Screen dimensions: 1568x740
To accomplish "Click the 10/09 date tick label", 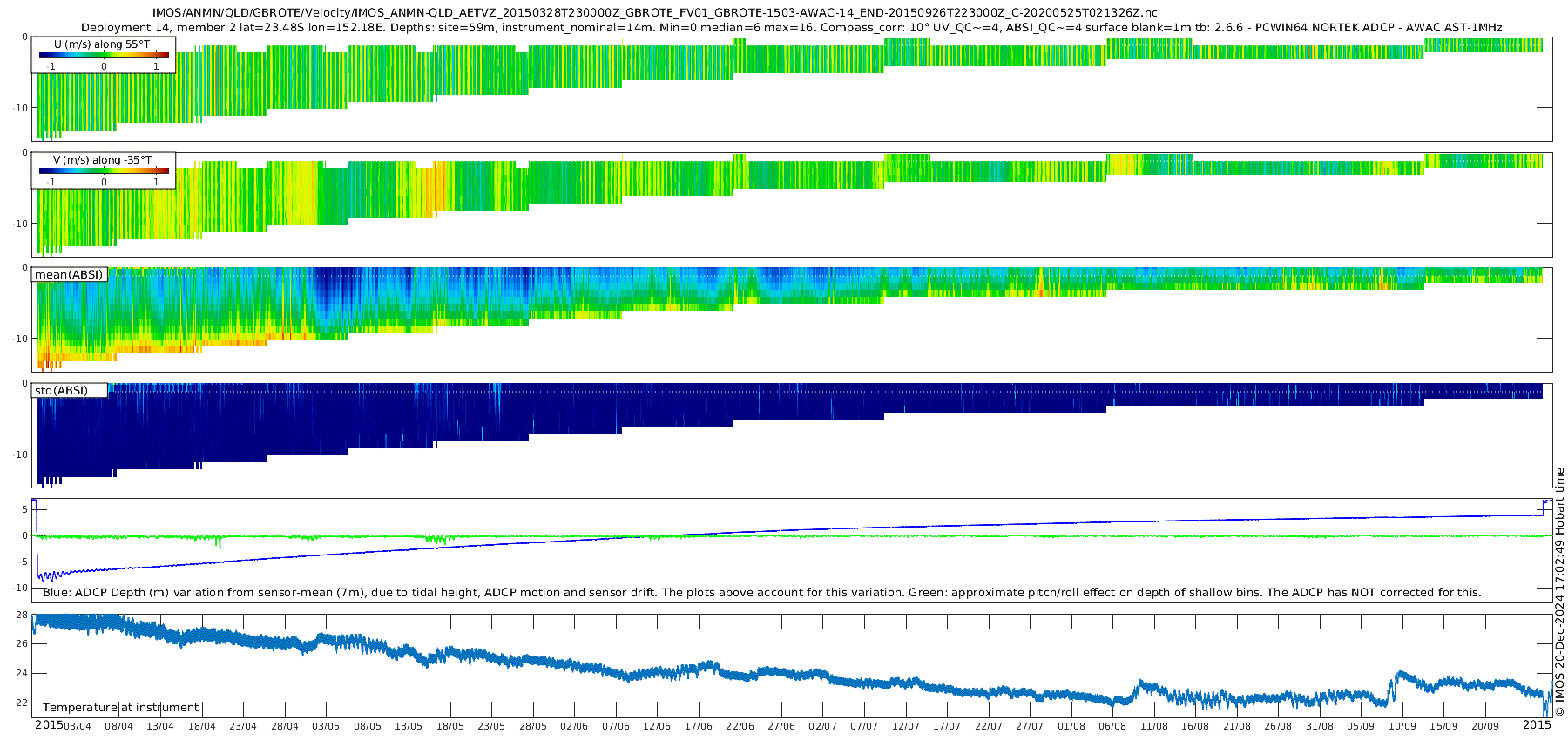I will point(1402,726).
